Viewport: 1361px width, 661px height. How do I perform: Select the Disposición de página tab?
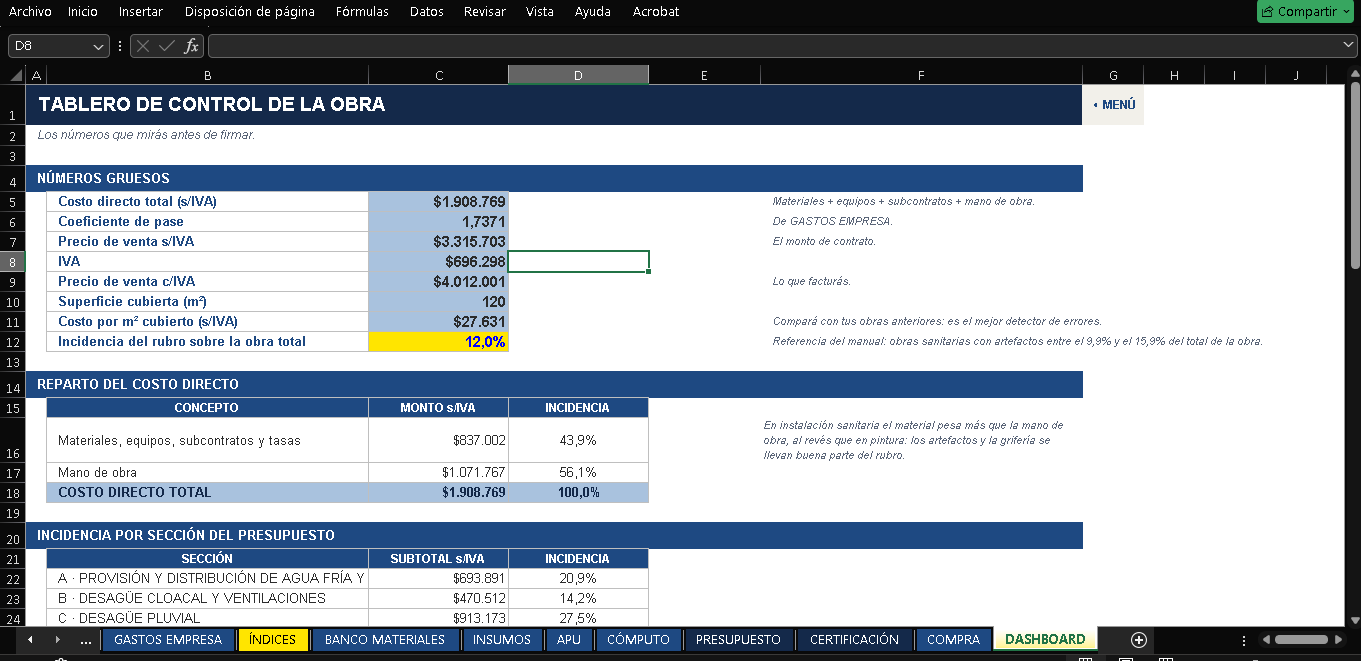point(250,12)
